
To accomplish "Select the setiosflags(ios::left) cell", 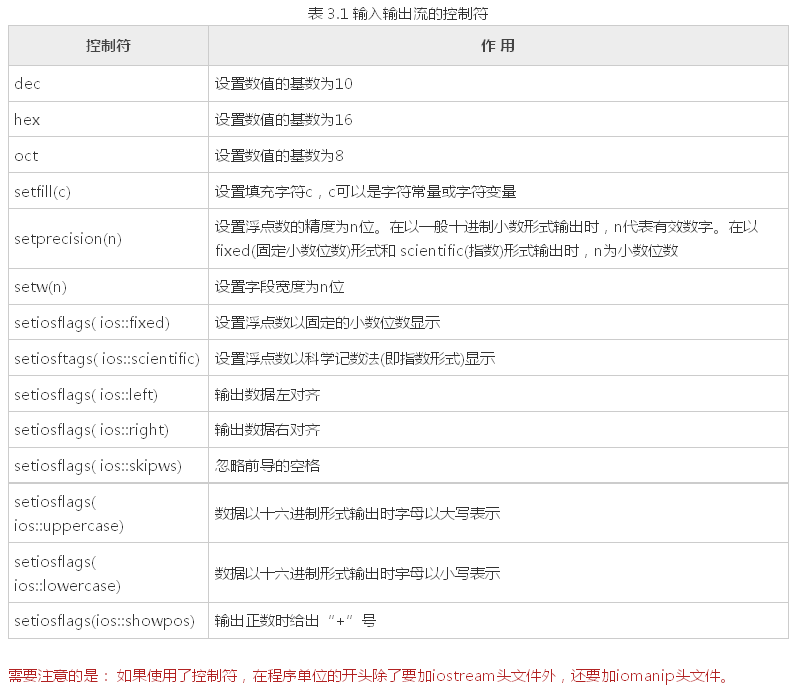I will click(86, 394).
